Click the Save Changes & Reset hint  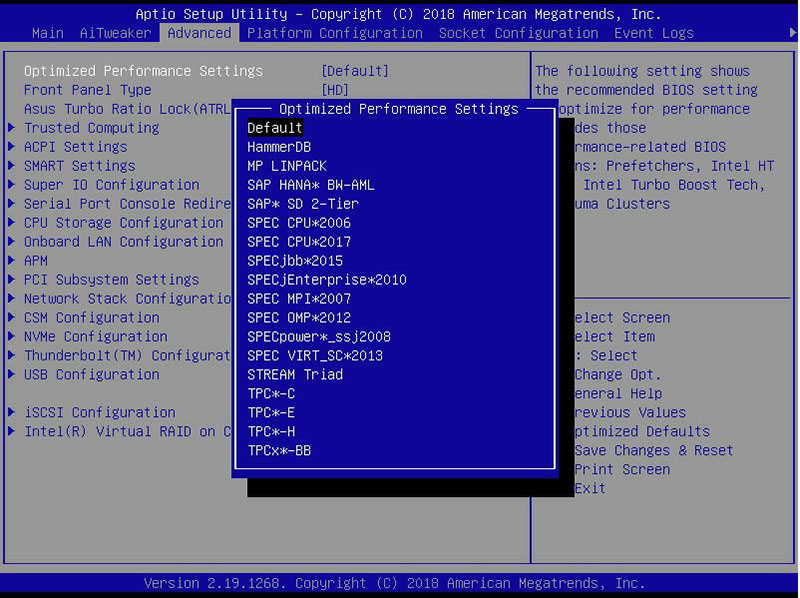tap(654, 451)
